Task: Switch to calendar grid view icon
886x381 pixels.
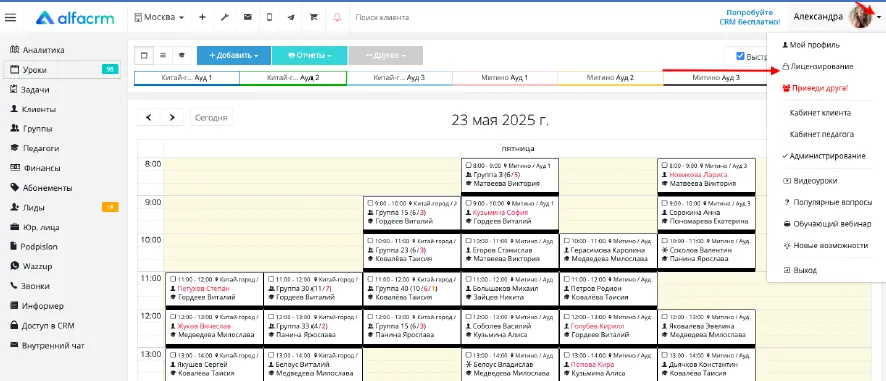Action: click(144, 55)
